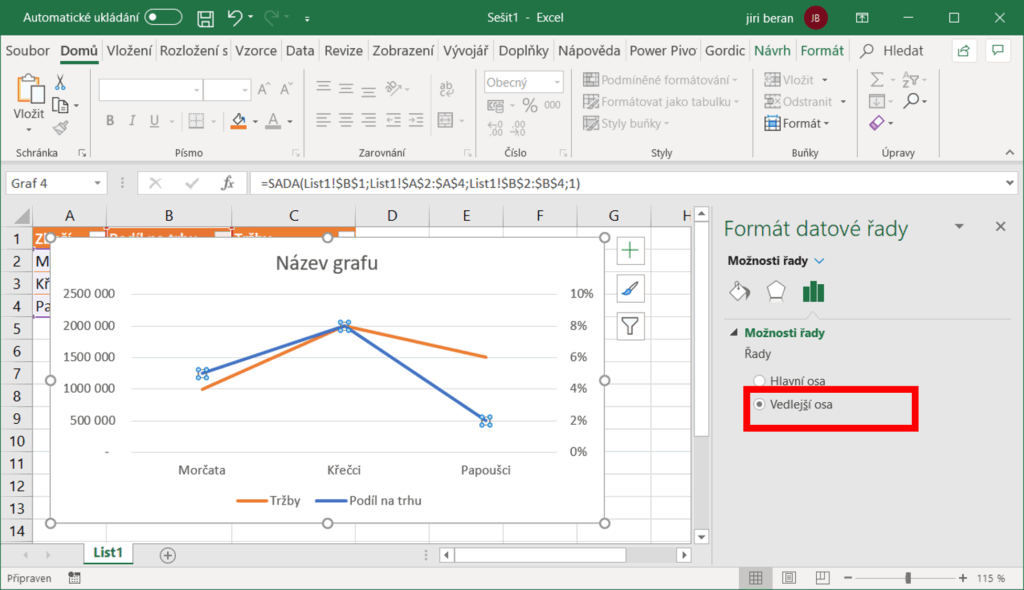Toggle Automatické ukládání switch

point(163,18)
